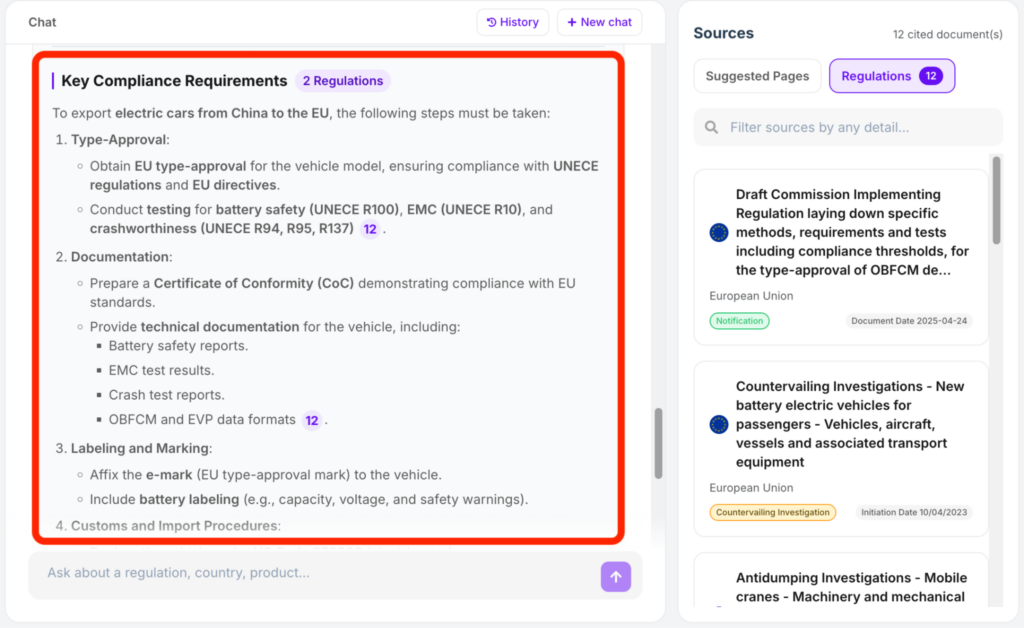The height and width of the screenshot is (628, 1024).
Task: Click the Sources panel title
Action: pyautogui.click(x=724, y=33)
